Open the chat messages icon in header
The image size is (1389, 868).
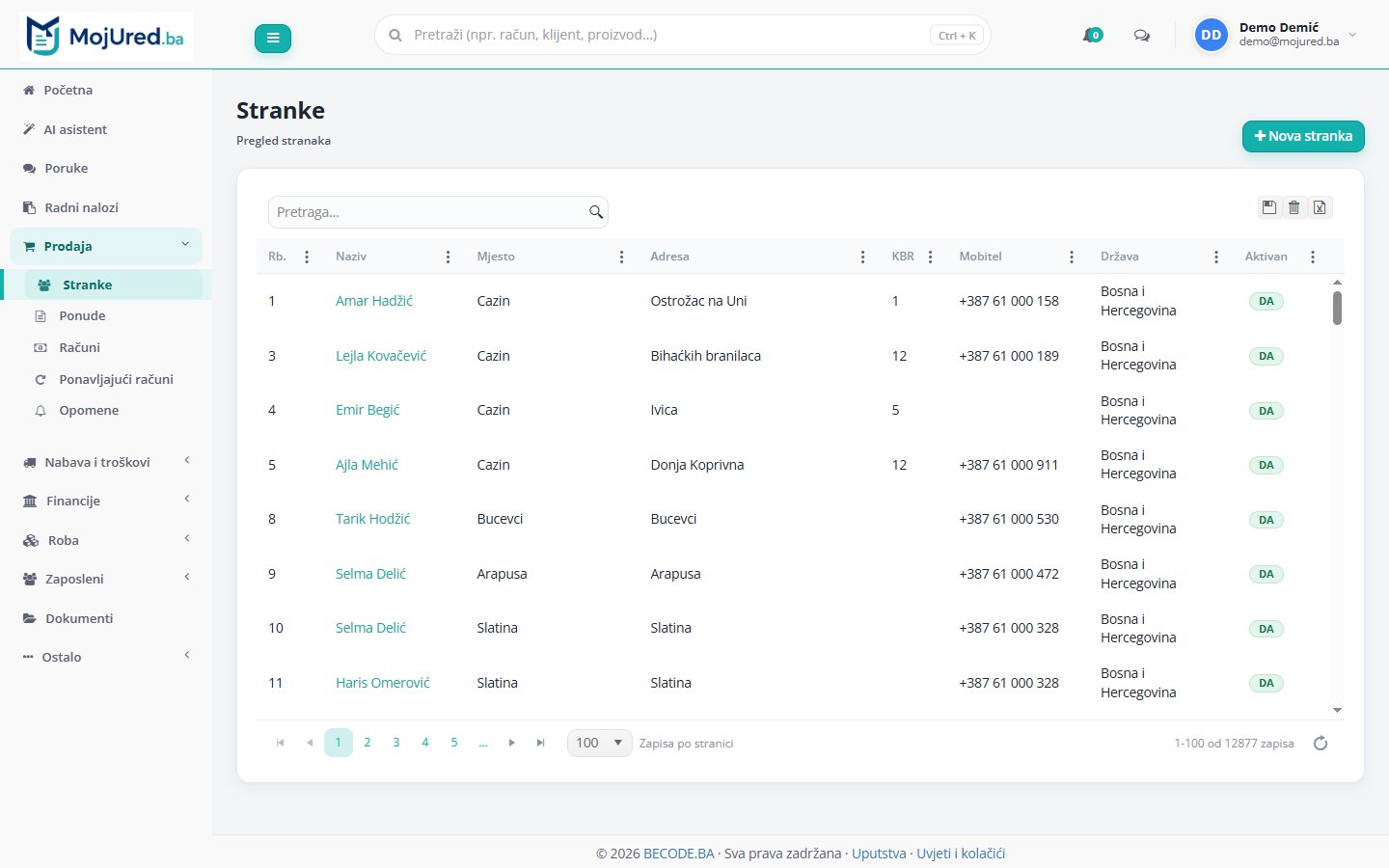1141,36
